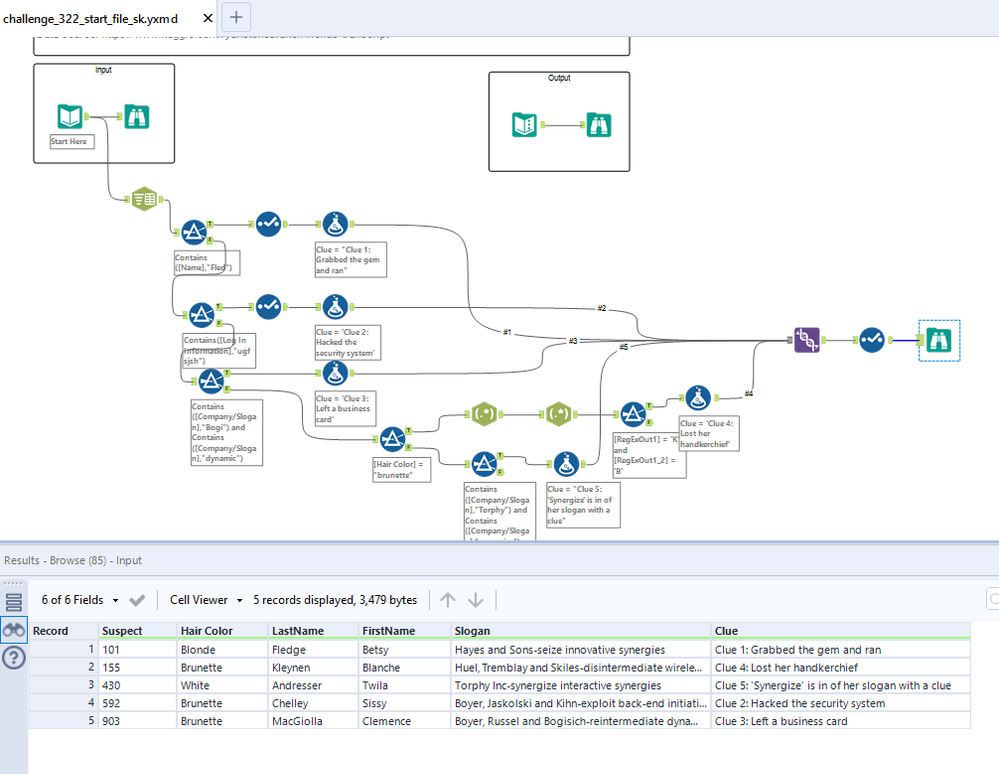Switch results to the metadata list view
Screen dimensions: 999x774
point(14,601)
